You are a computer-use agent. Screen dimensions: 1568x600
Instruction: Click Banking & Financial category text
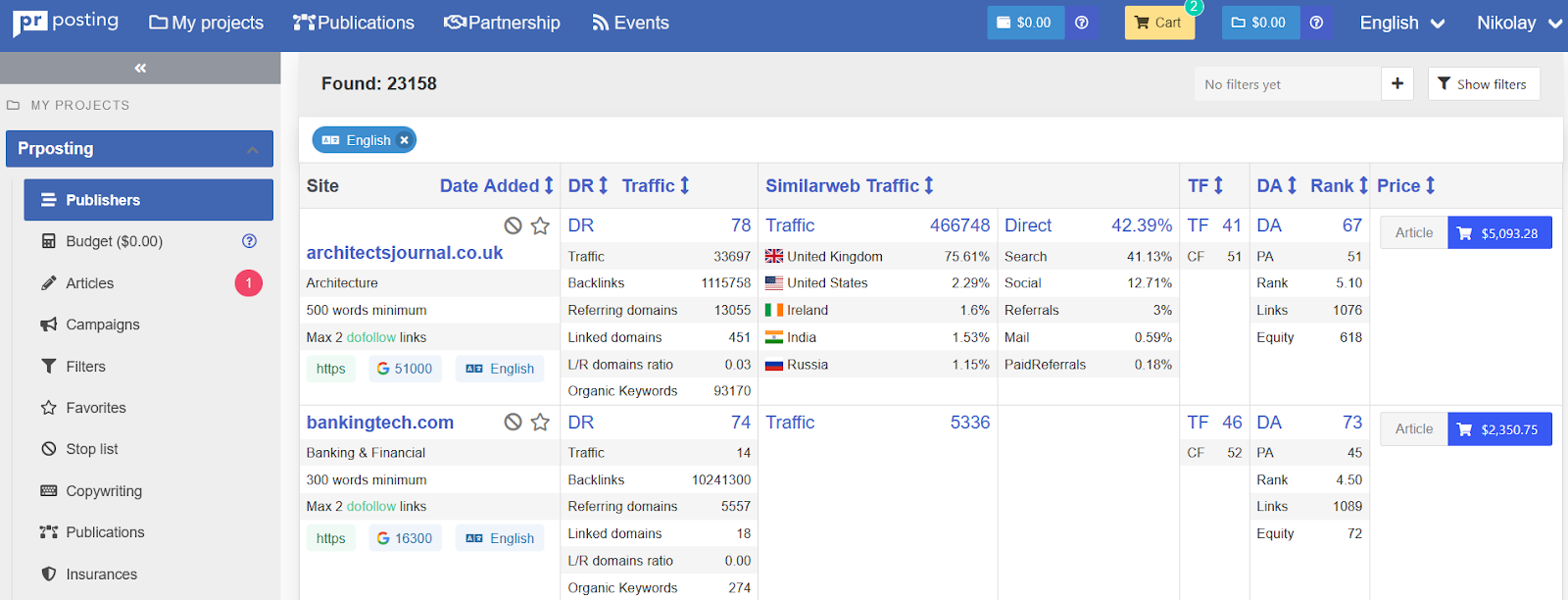pyautogui.click(x=366, y=453)
